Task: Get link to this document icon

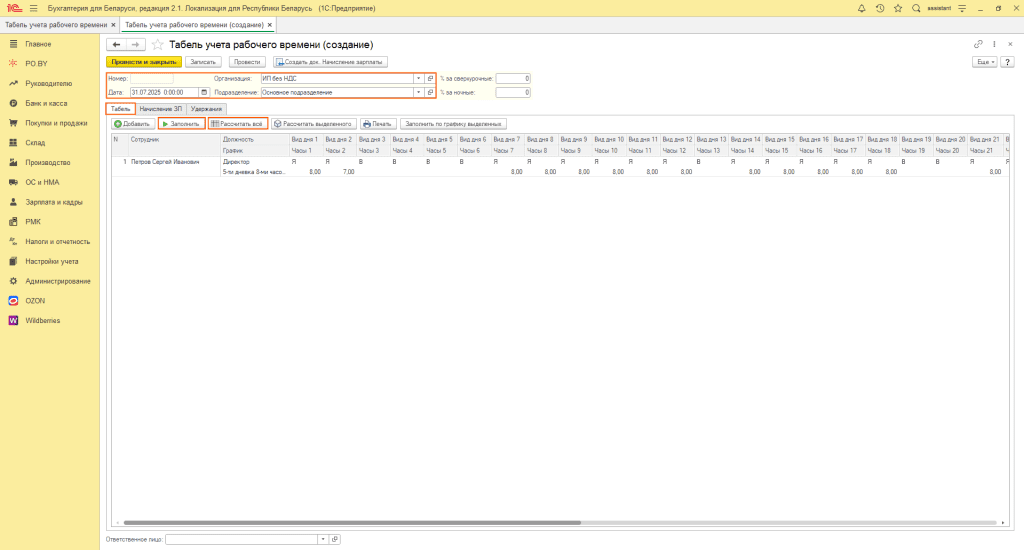Action: (x=978, y=44)
